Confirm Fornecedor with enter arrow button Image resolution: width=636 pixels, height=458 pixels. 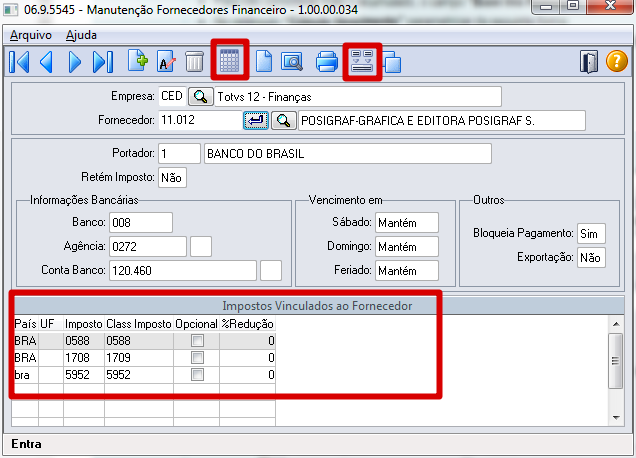point(256,120)
